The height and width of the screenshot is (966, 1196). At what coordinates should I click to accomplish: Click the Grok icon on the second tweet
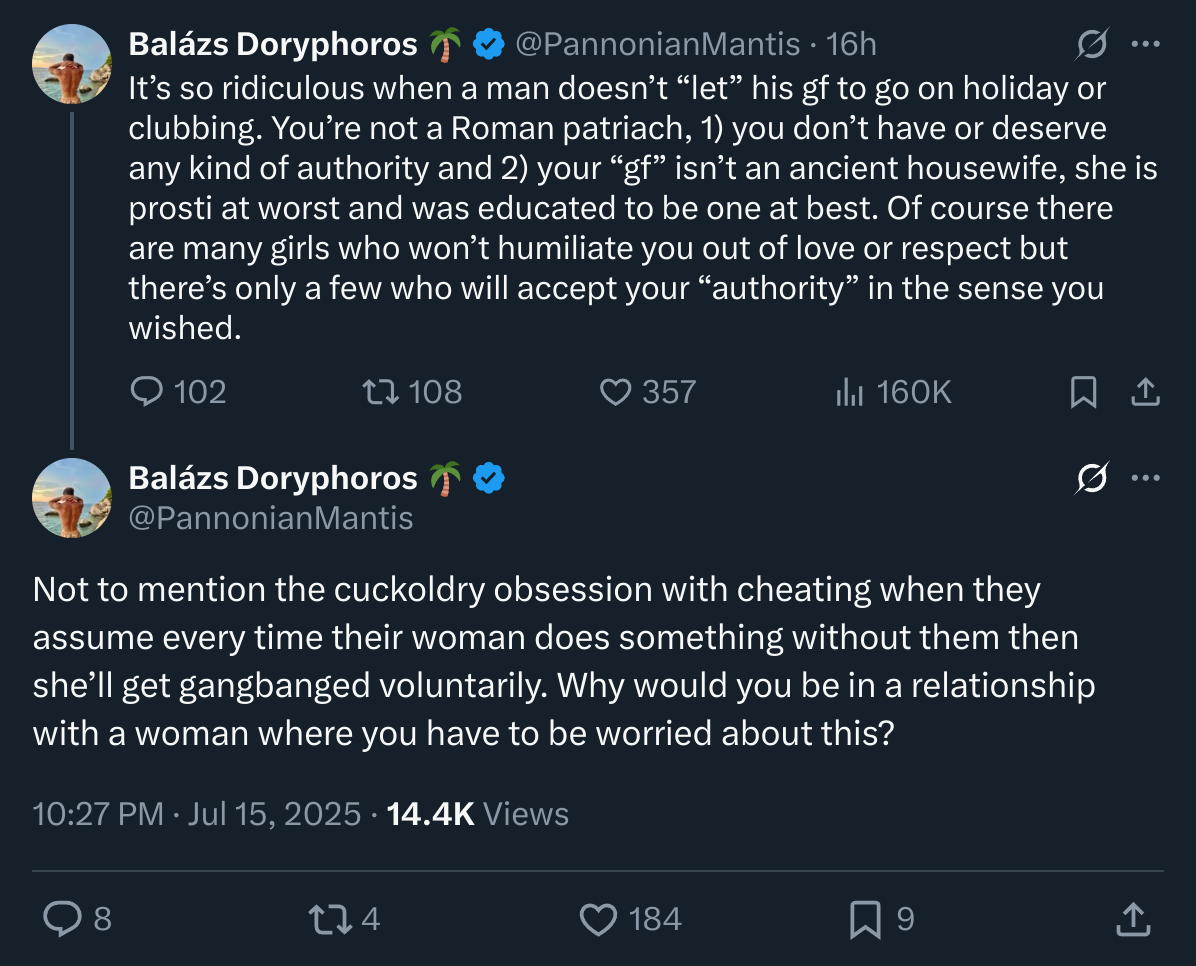(x=1091, y=479)
